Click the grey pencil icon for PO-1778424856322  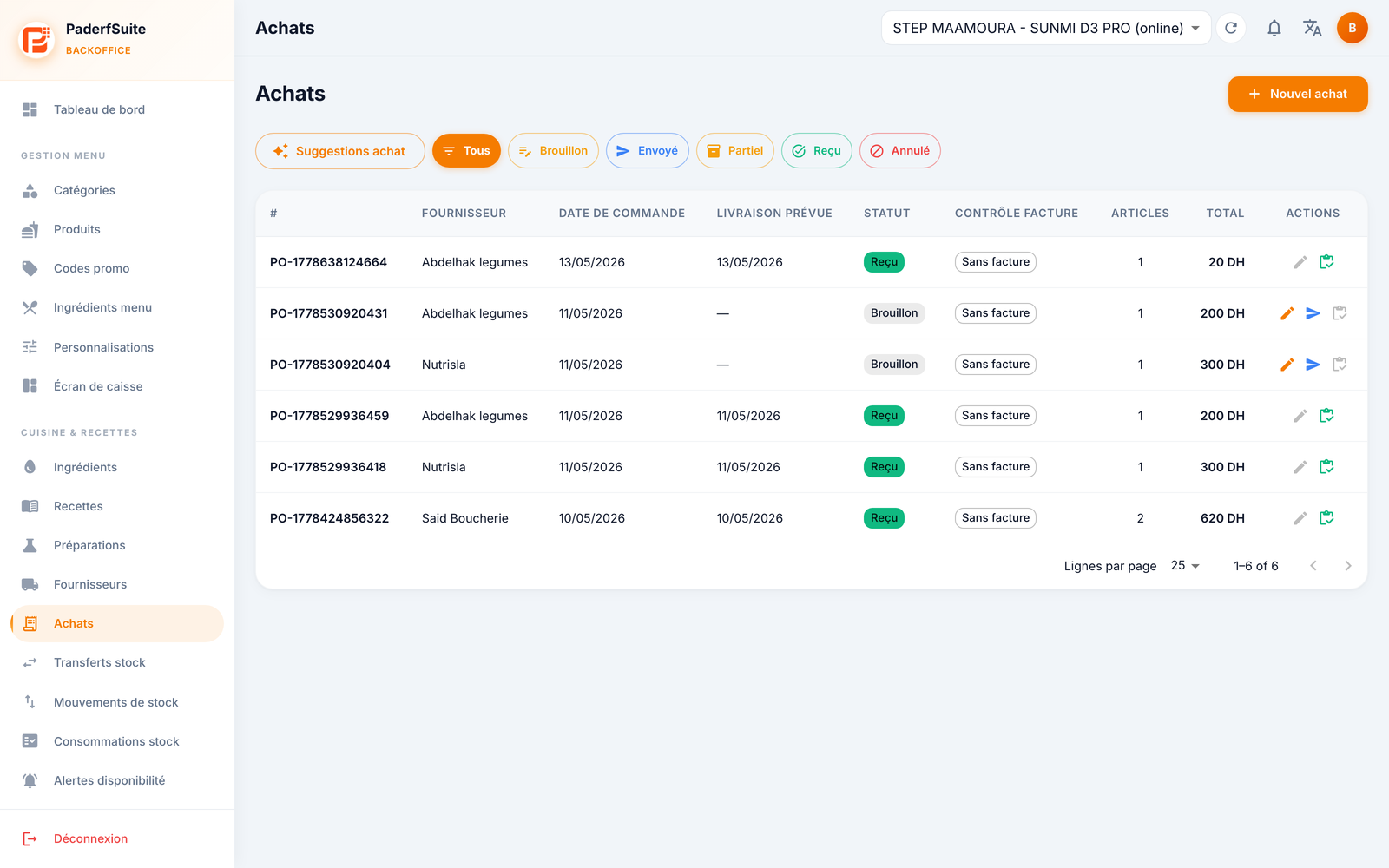click(x=1300, y=518)
